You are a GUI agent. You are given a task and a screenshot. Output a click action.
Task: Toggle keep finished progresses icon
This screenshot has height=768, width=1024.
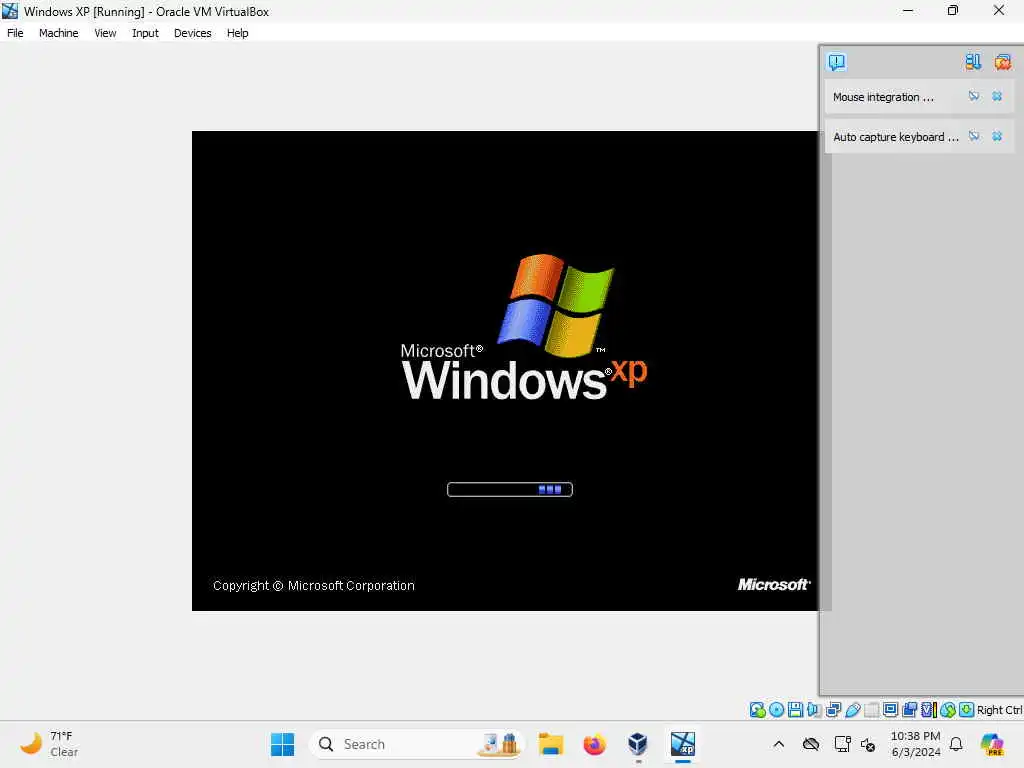point(973,62)
